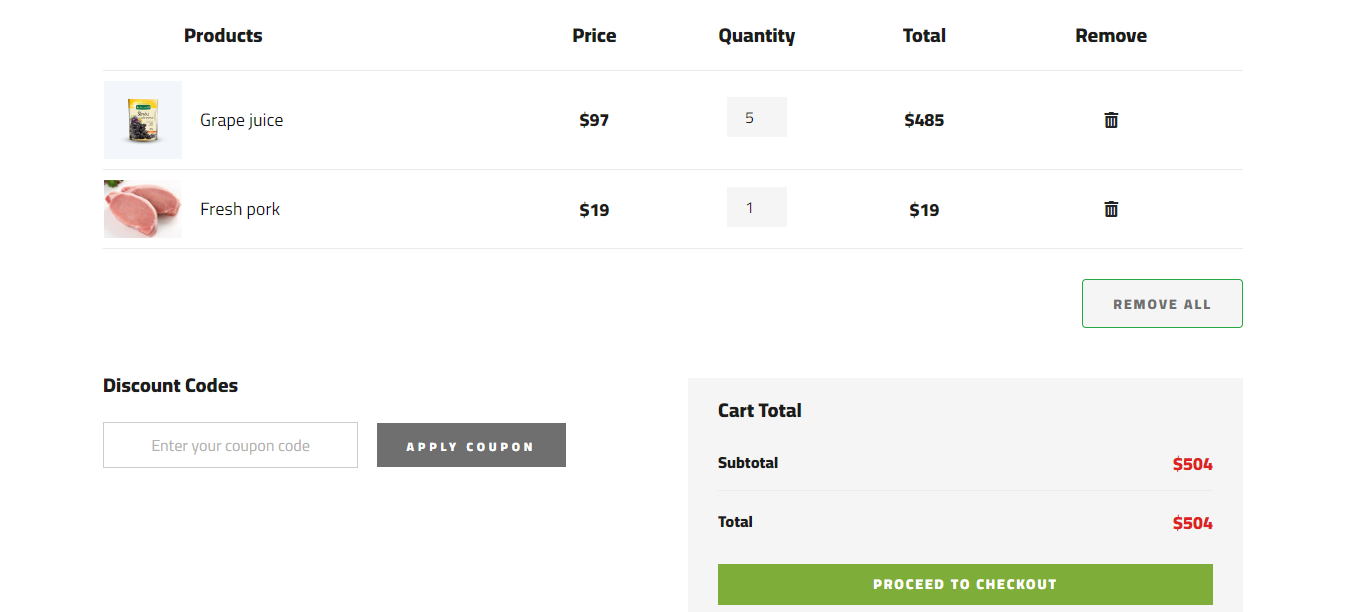Click the Total column header in the table
The width and height of the screenshot is (1346, 612).
click(x=924, y=36)
